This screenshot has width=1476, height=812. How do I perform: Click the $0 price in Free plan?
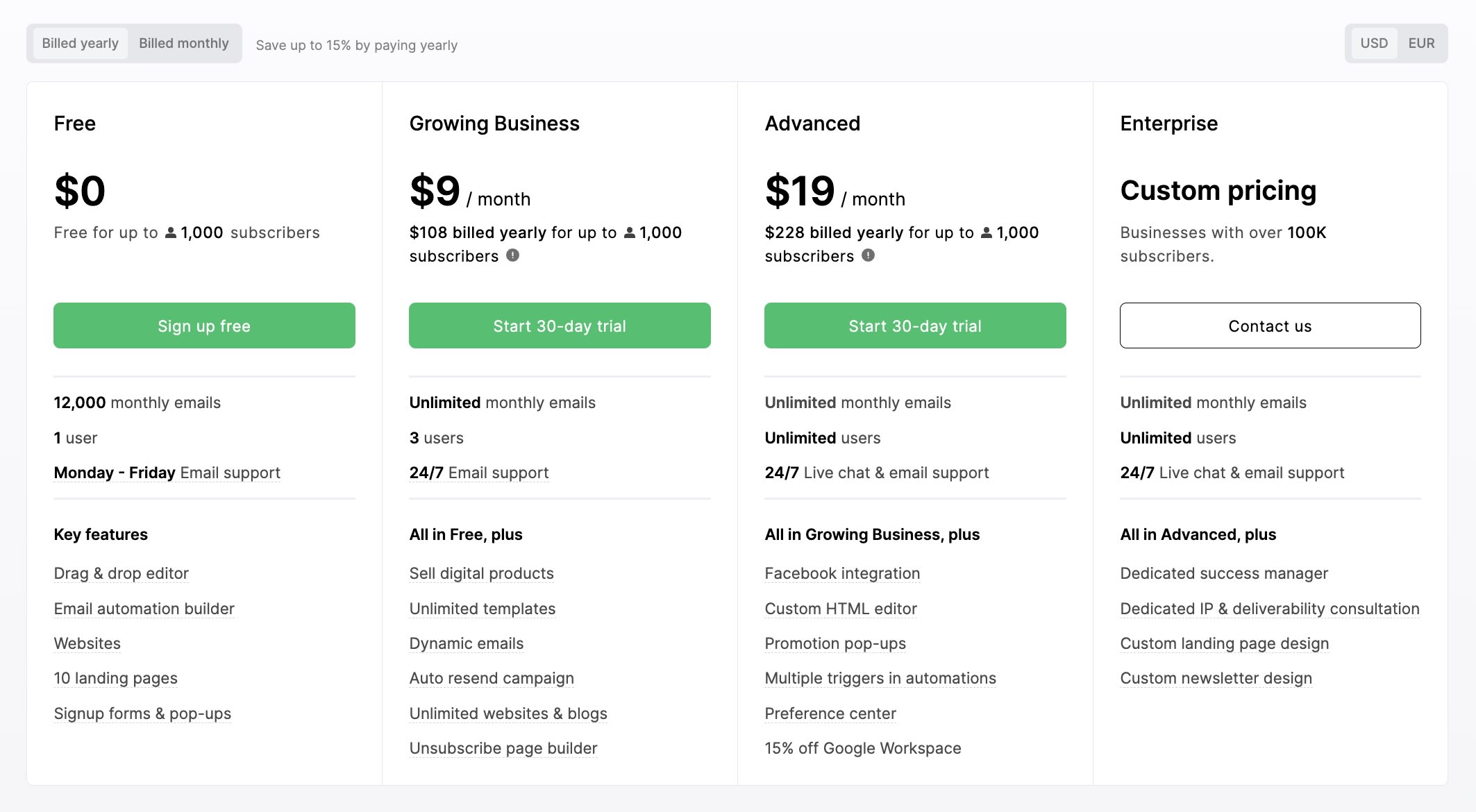[80, 191]
